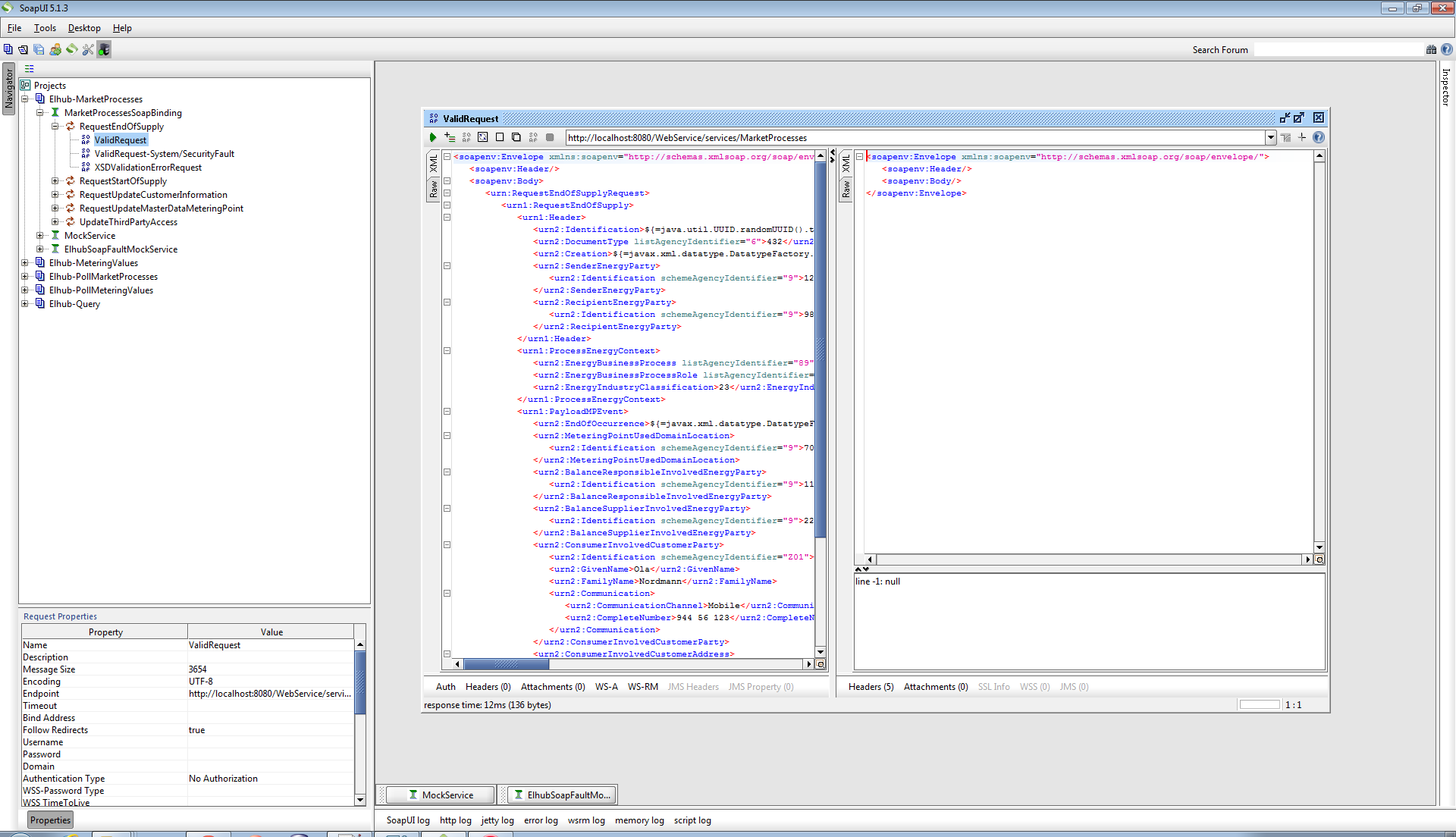Click the add-to-TestCase icon in the request toolbar
This screenshot has width=1456, height=837.
pos(450,137)
